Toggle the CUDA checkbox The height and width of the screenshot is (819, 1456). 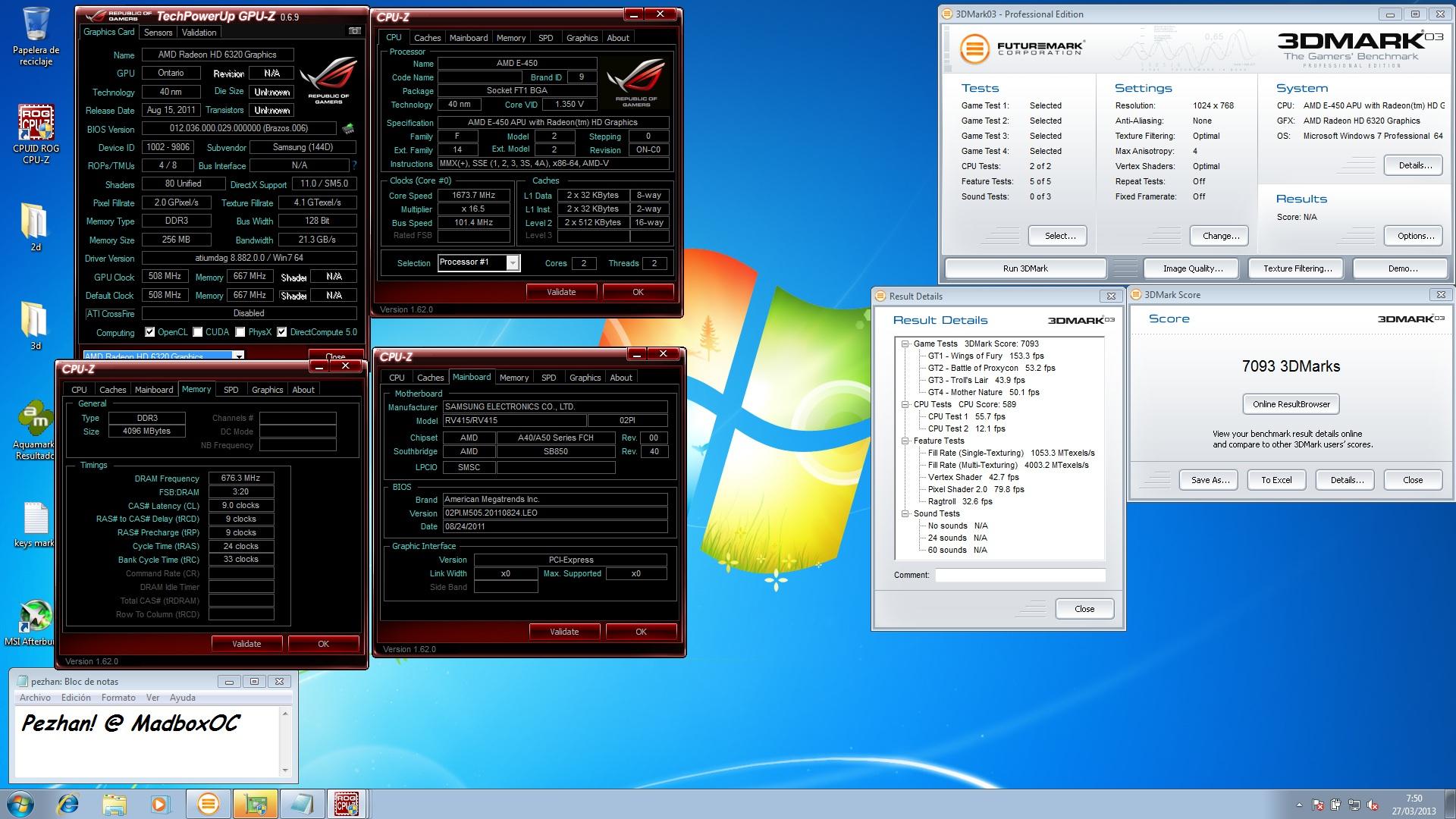(x=198, y=332)
